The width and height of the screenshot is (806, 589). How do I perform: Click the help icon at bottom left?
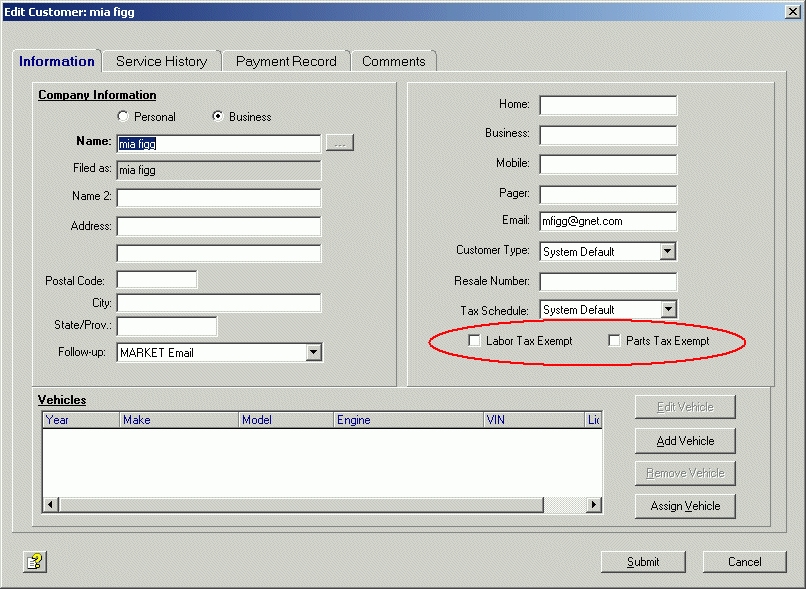coord(35,562)
